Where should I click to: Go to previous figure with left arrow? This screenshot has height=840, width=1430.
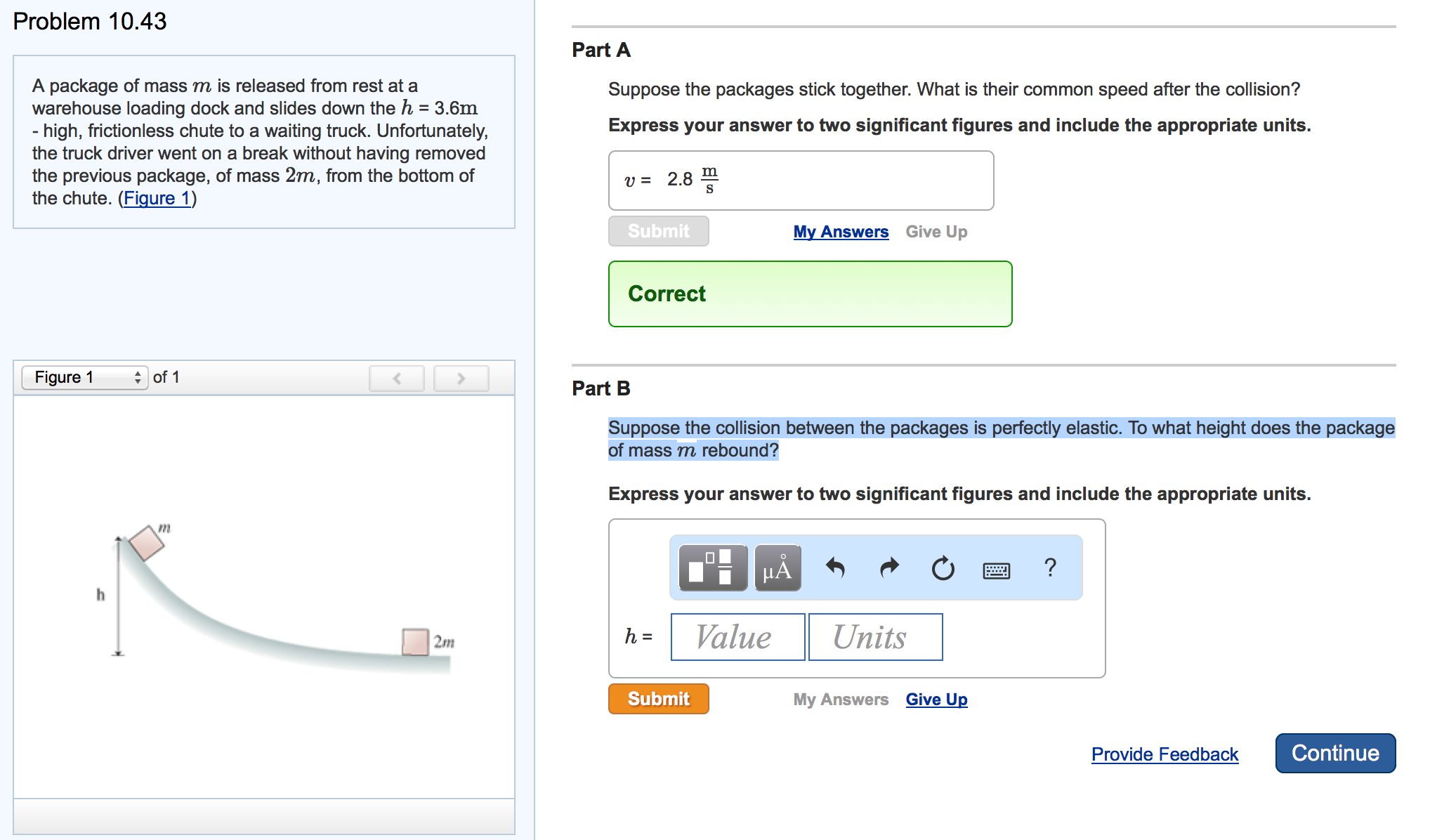[x=397, y=378]
